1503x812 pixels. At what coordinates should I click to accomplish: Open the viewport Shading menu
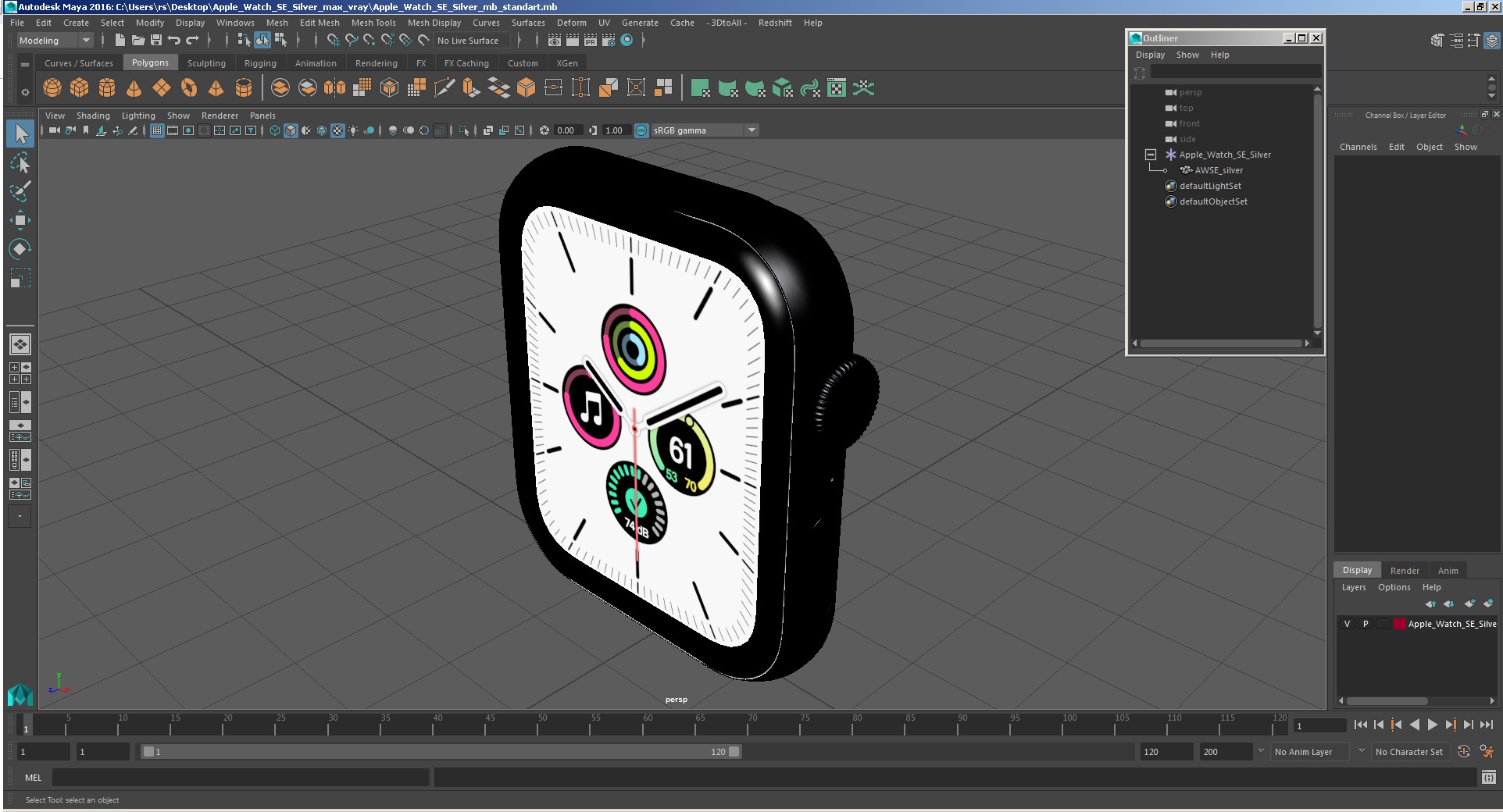pos(93,116)
